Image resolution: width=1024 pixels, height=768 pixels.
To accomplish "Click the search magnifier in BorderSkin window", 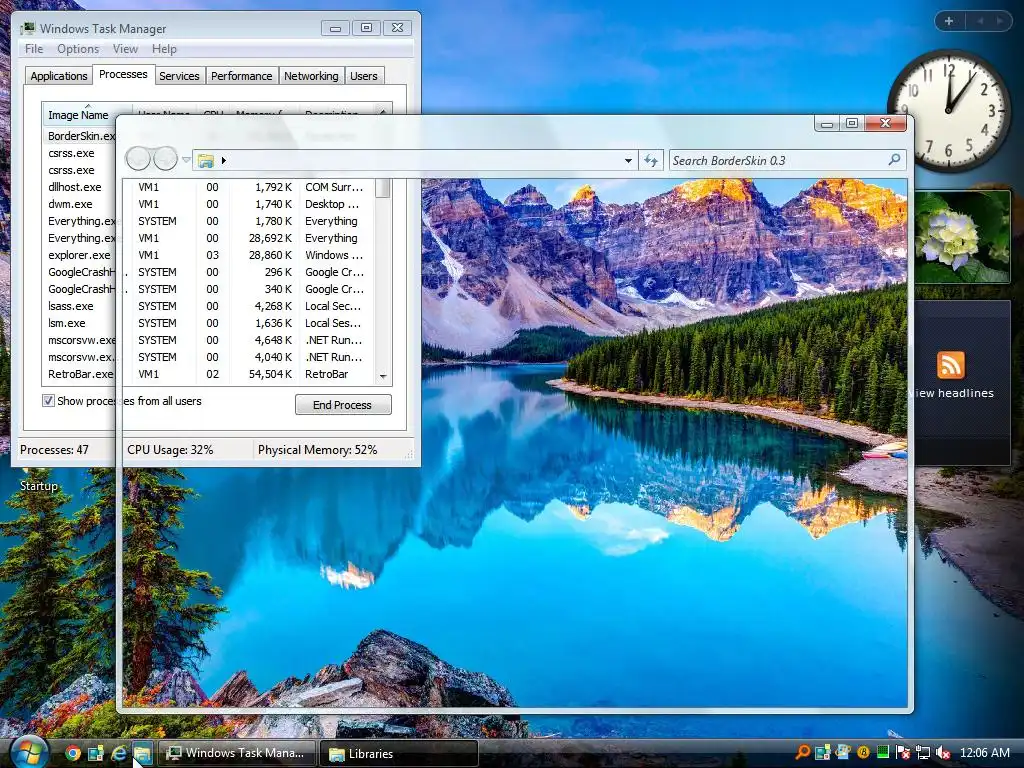I will coord(894,159).
